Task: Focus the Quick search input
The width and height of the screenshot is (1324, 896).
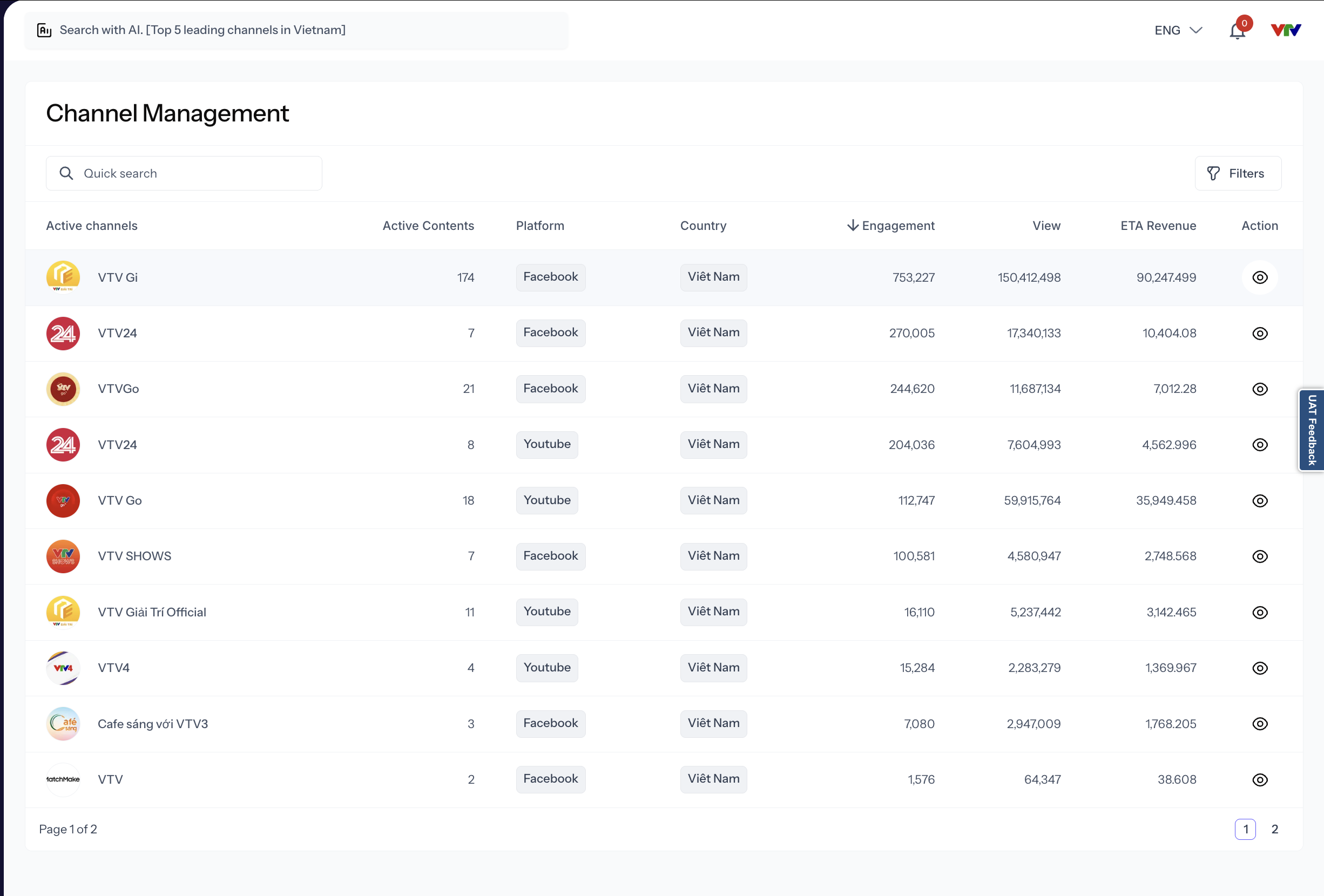Action: click(184, 173)
